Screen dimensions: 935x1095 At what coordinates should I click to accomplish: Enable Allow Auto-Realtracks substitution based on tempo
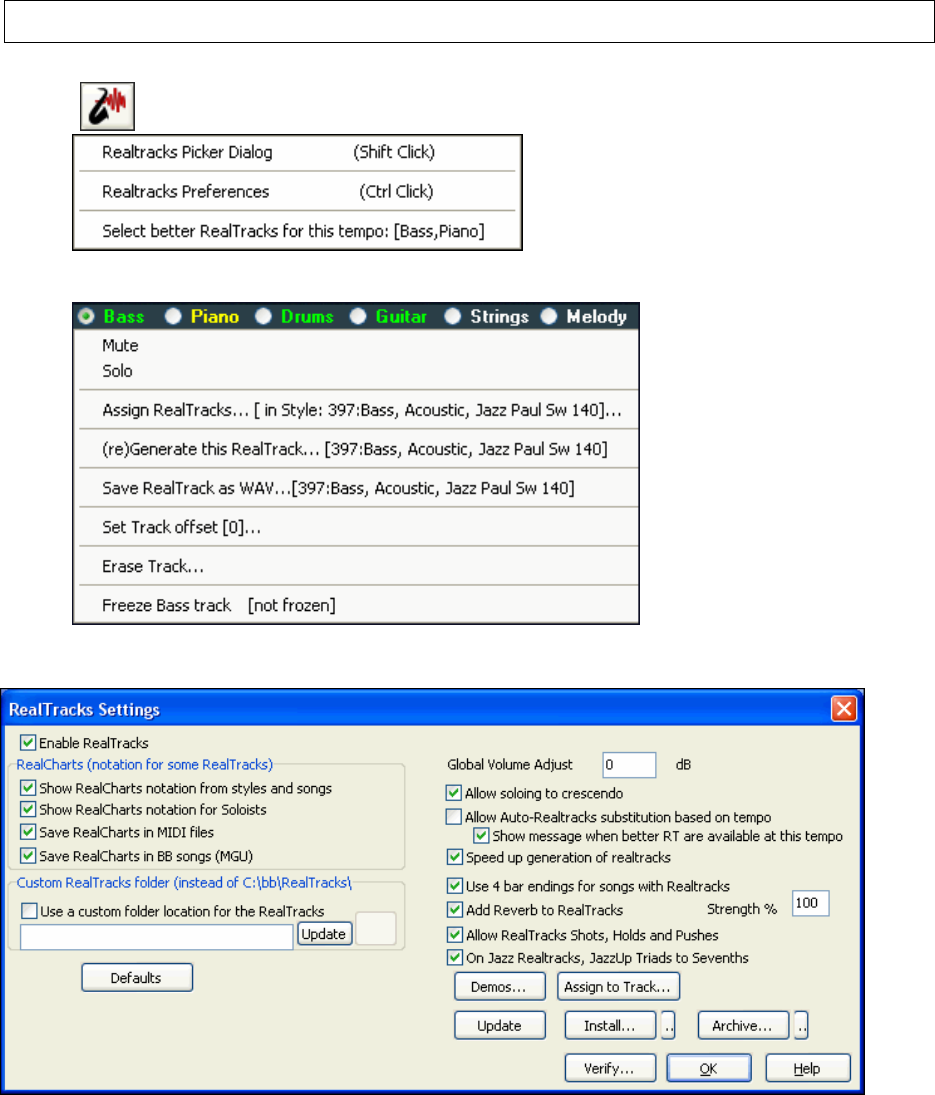(x=454, y=816)
